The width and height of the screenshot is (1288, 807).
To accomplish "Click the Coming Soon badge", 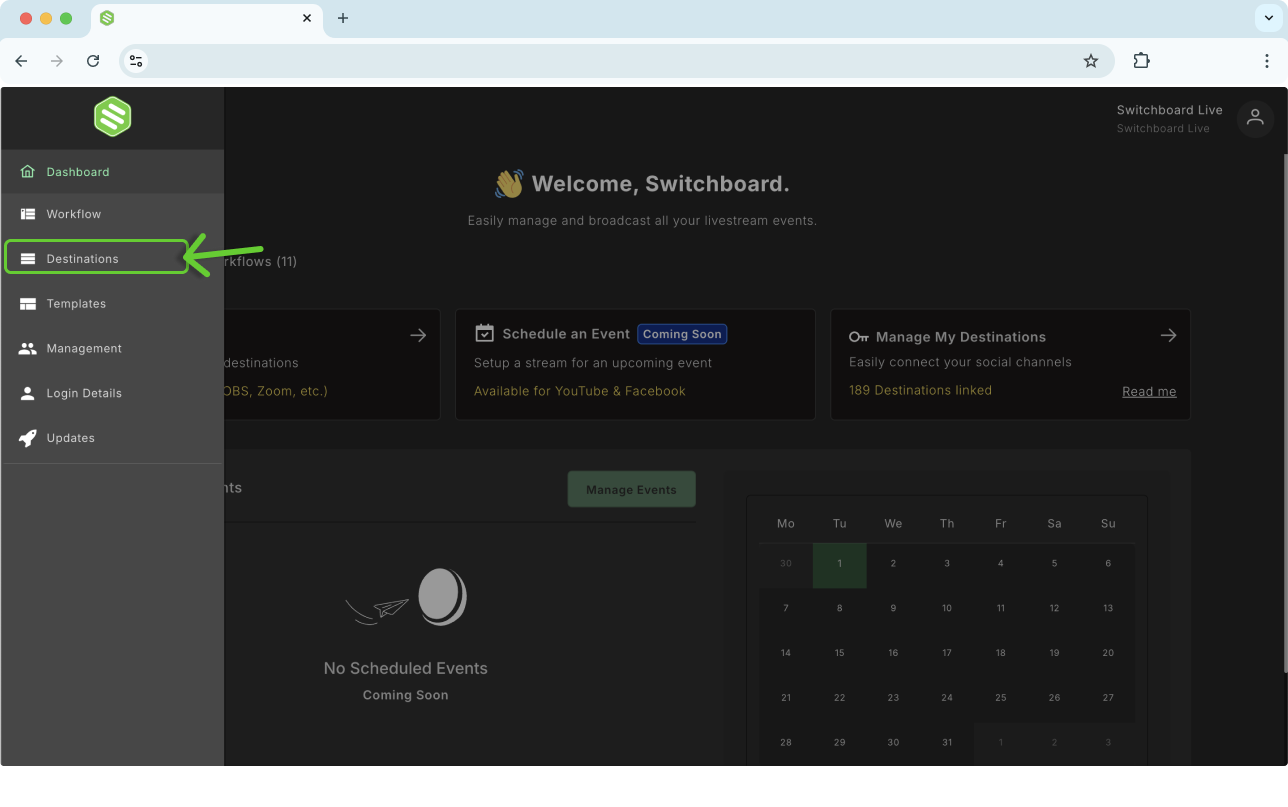I will pyautogui.click(x=683, y=334).
